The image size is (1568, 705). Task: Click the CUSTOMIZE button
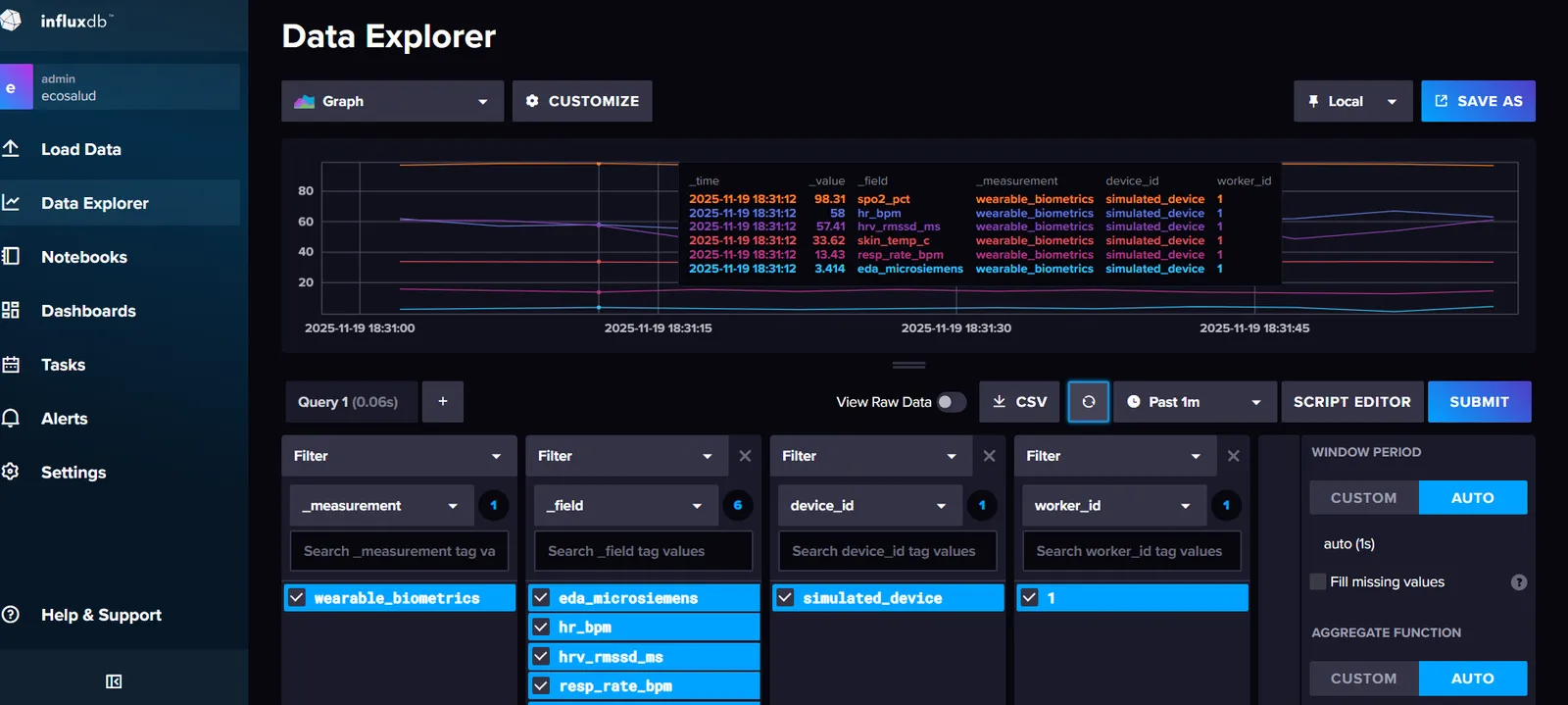pyautogui.click(x=582, y=101)
